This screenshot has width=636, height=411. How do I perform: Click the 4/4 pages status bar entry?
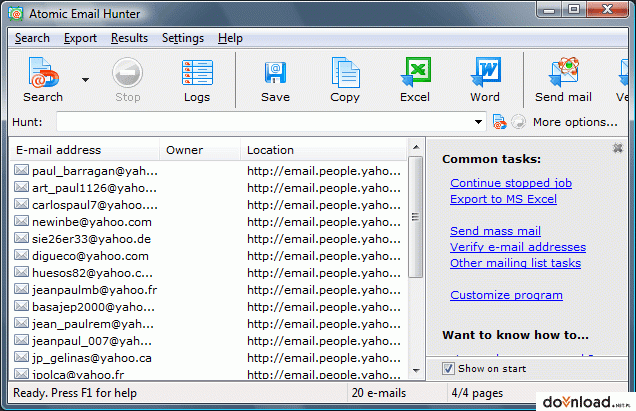pyautogui.click(x=477, y=393)
